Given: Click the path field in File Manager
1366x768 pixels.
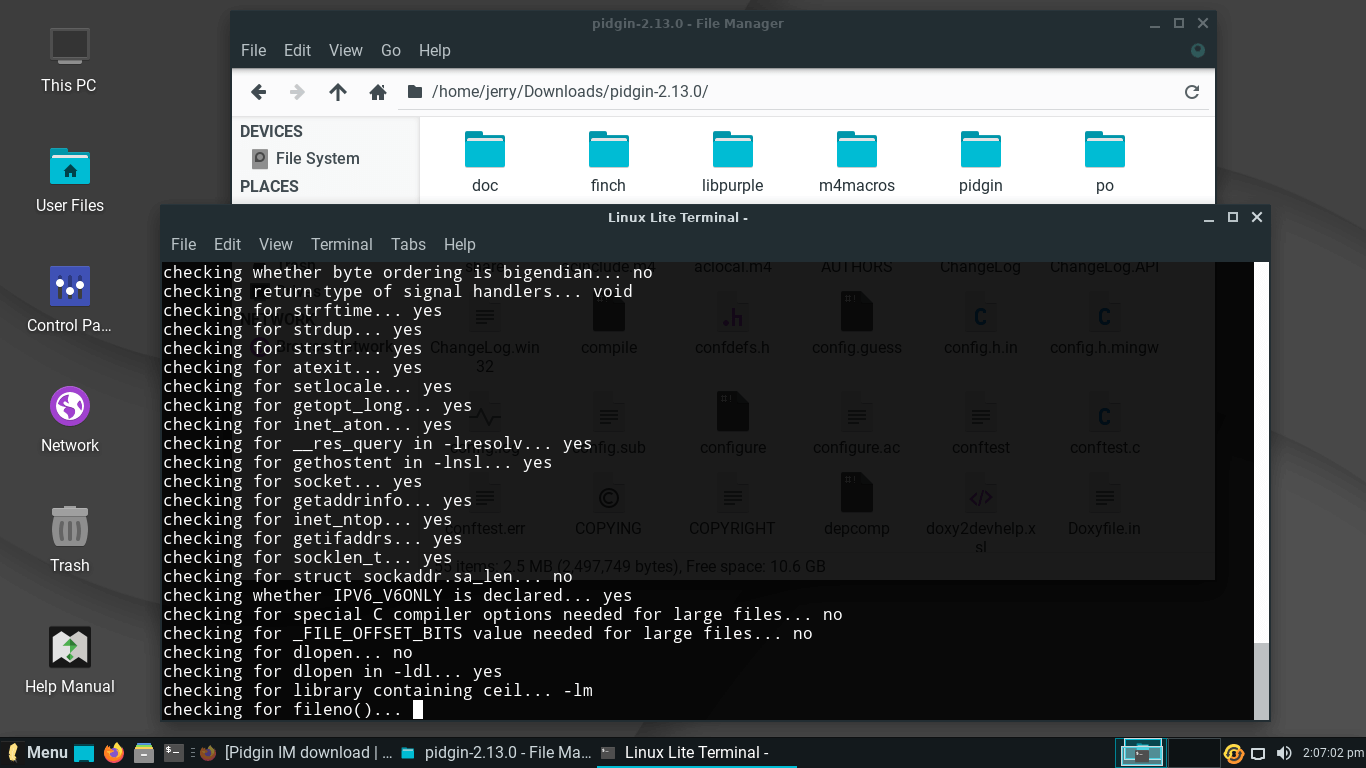Looking at the screenshot, I should tap(800, 92).
